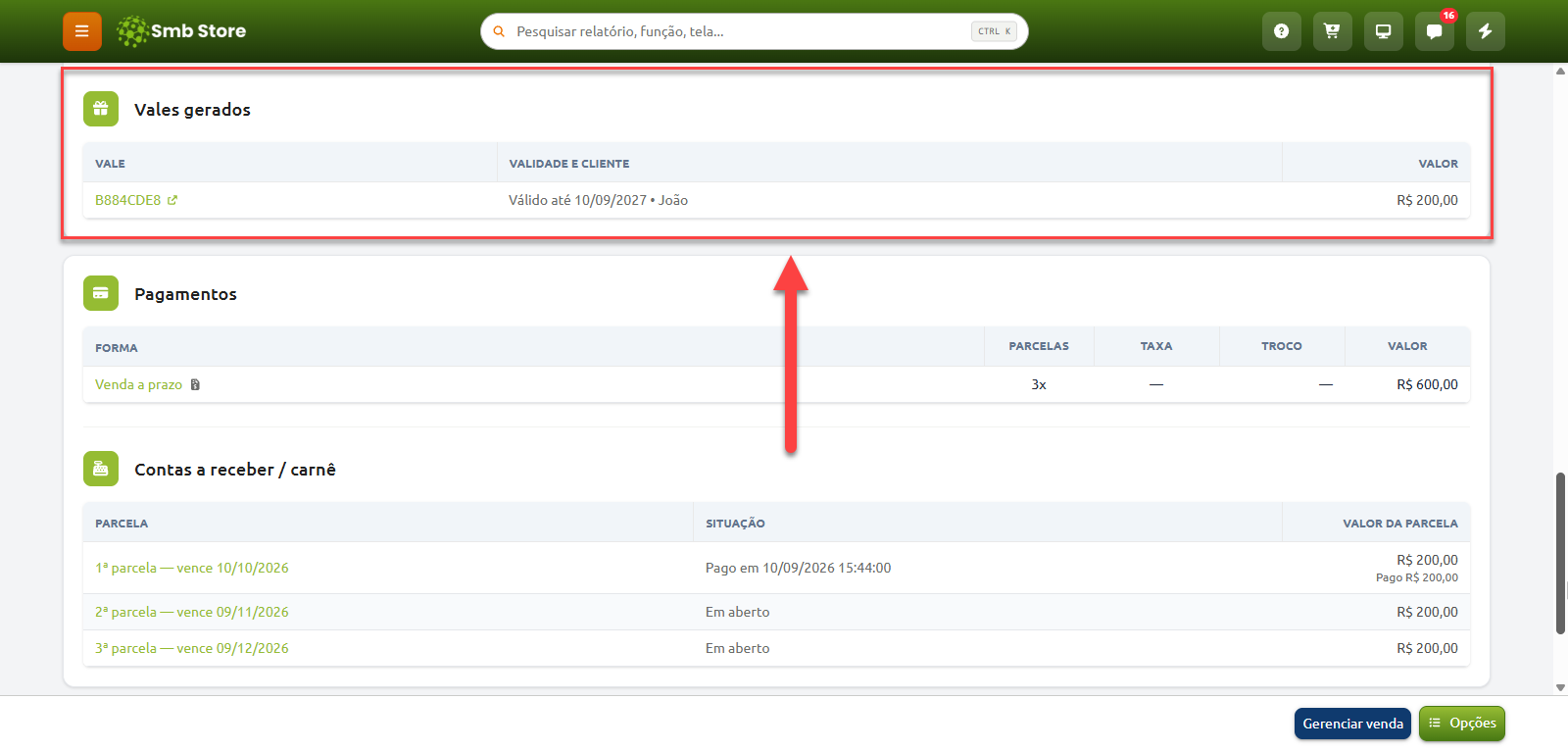Image resolution: width=1568 pixels, height=750 pixels.
Task: Open 1ª parcela vence 10/10/2026
Action: tap(192, 568)
